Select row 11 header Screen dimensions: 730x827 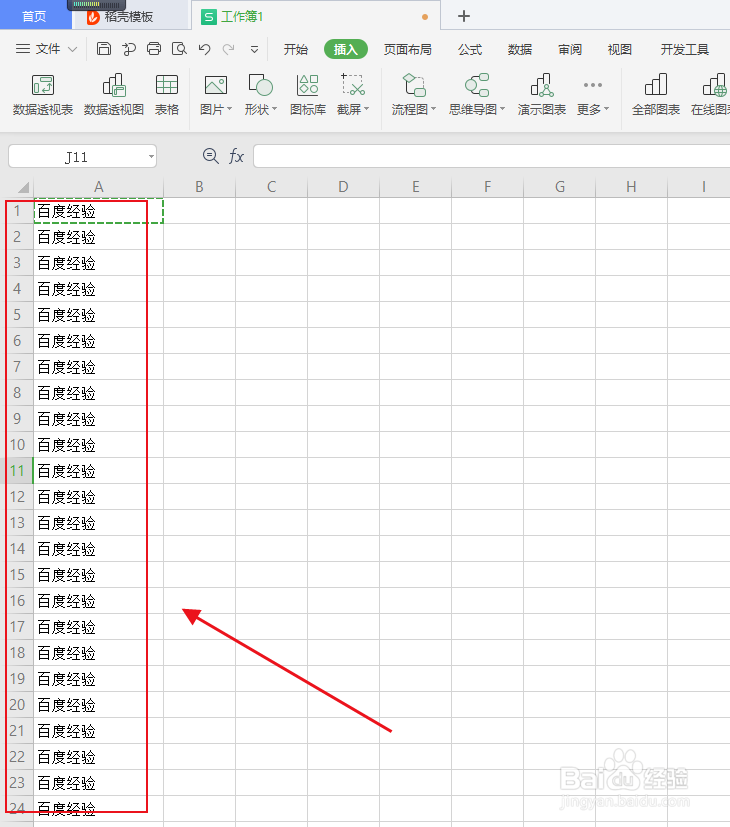point(17,471)
